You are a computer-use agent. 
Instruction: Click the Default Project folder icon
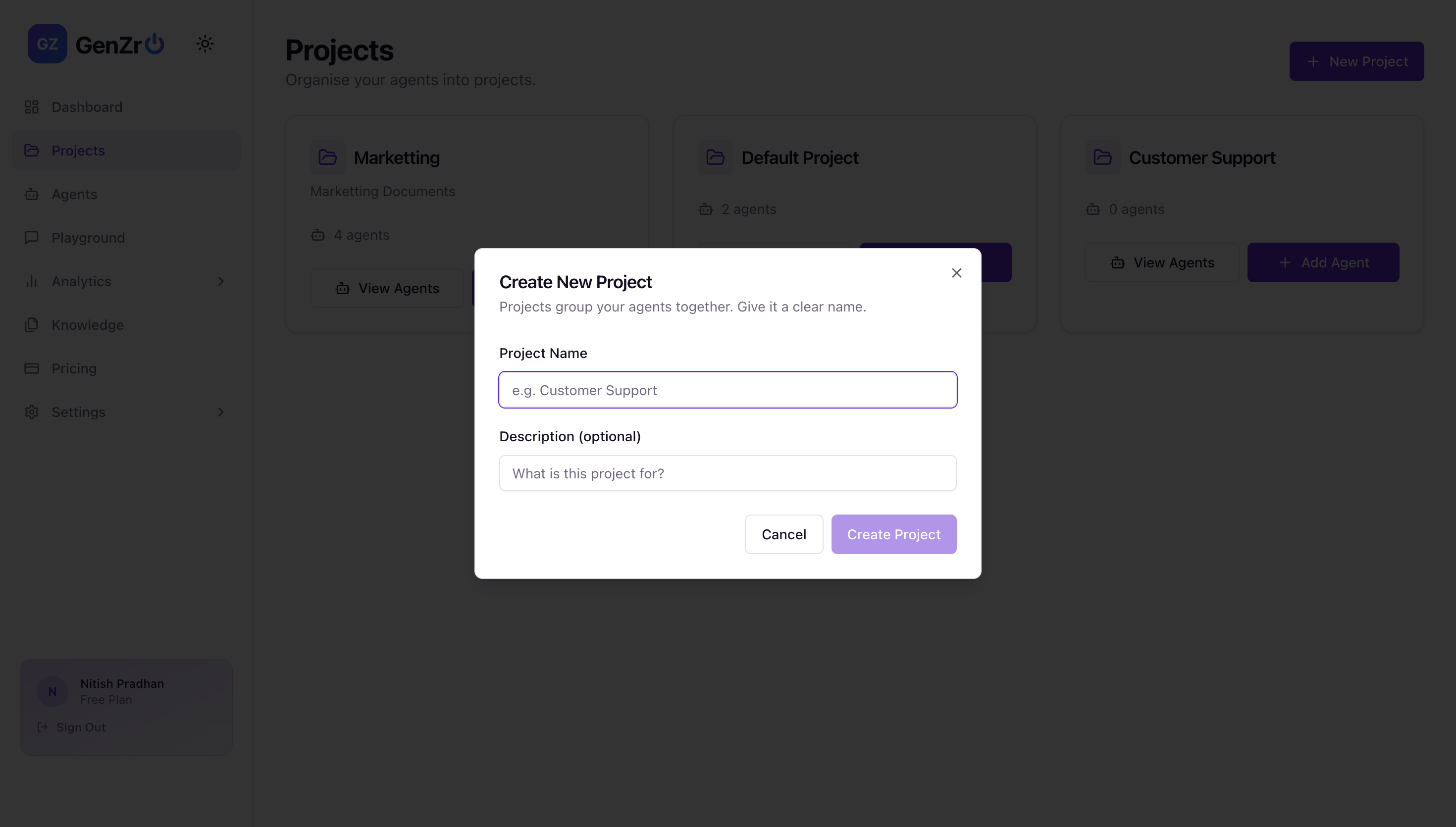[715, 157]
